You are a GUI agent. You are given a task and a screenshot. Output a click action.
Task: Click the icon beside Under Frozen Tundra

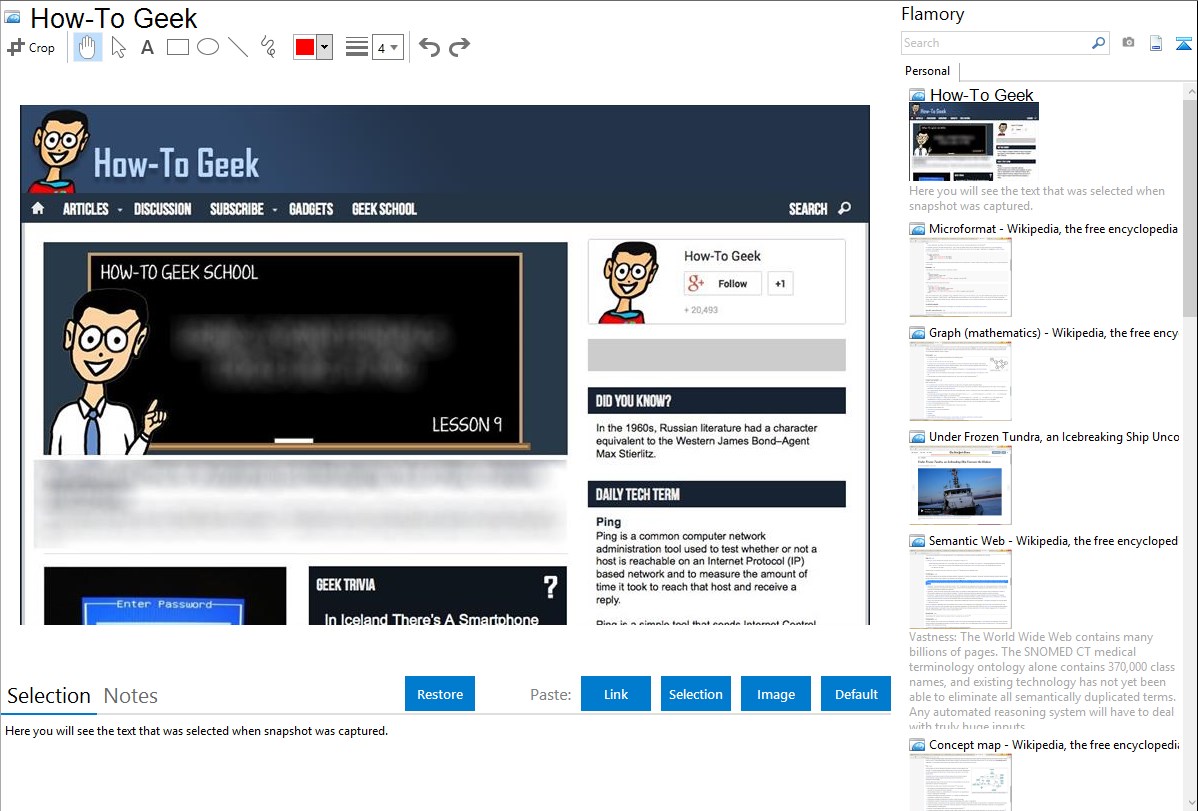click(x=917, y=436)
